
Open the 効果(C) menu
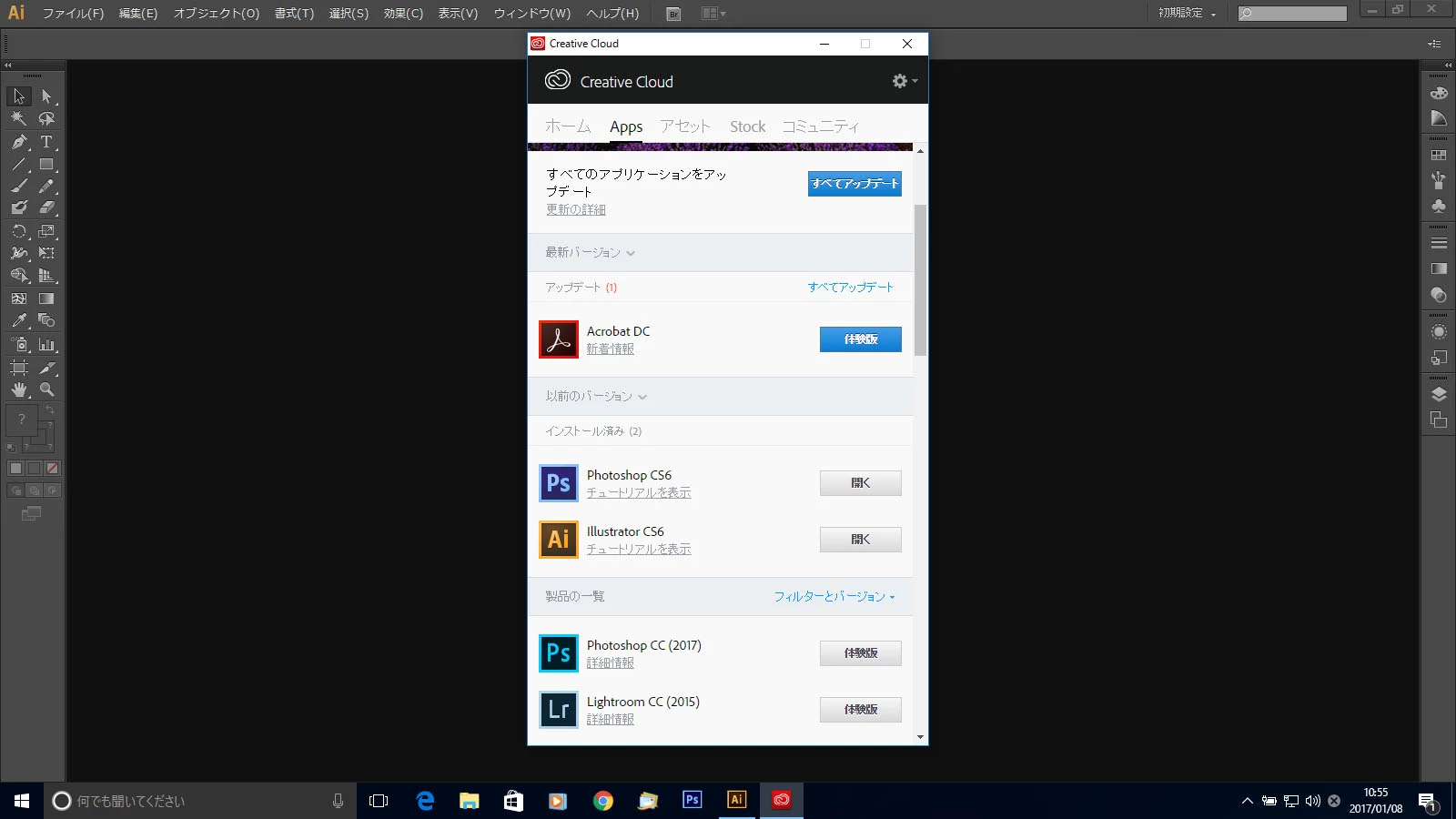pos(403,14)
